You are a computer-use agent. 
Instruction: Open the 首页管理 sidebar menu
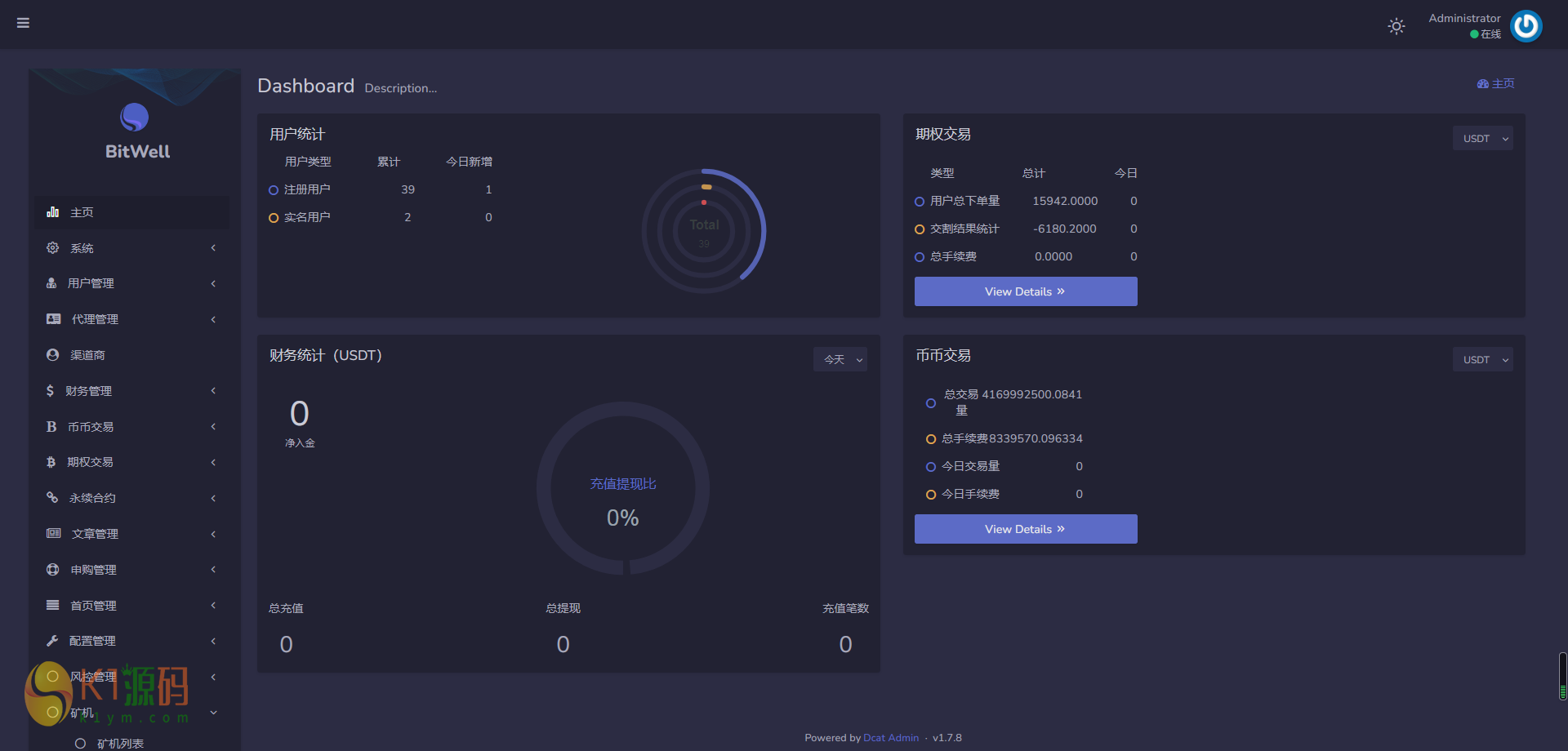tap(132, 606)
